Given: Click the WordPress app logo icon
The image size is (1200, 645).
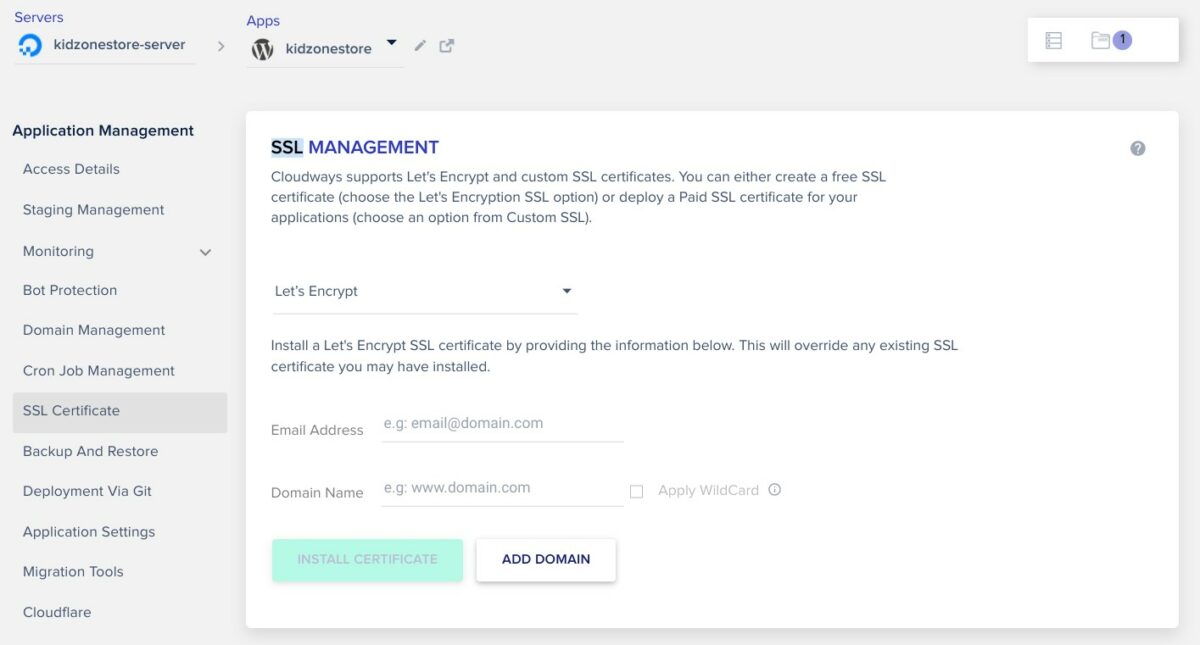Looking at the screenshot, I should [262, 49].
